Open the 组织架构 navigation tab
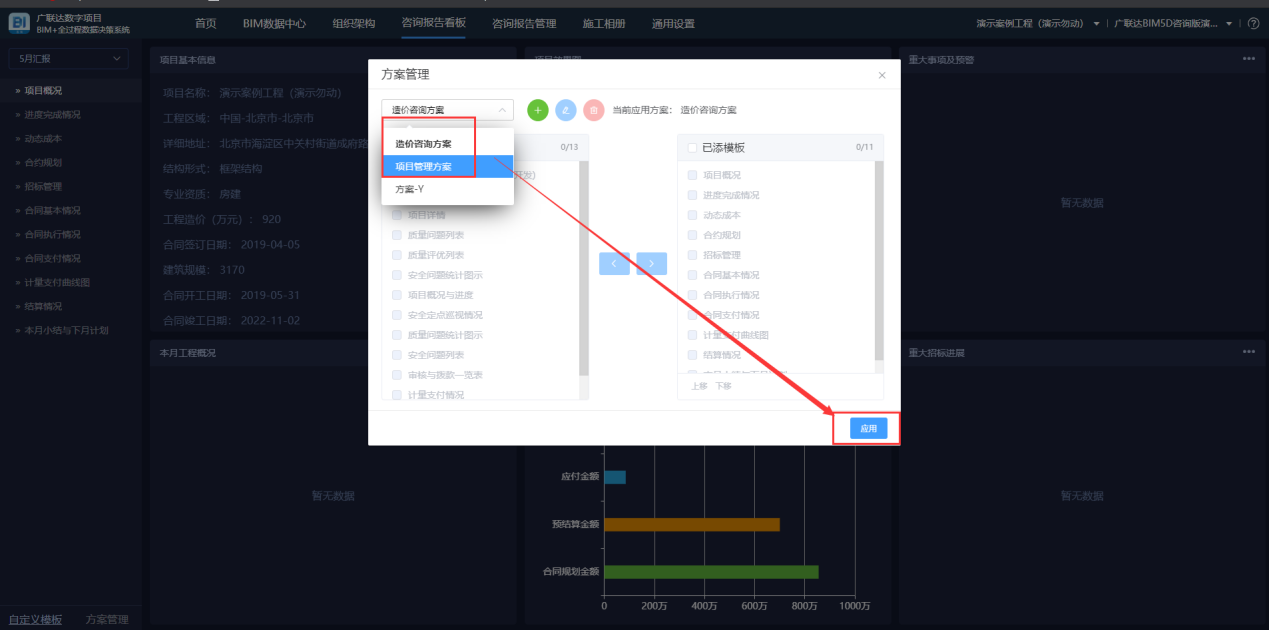The image size is (1269, 630). pos(354,23)
